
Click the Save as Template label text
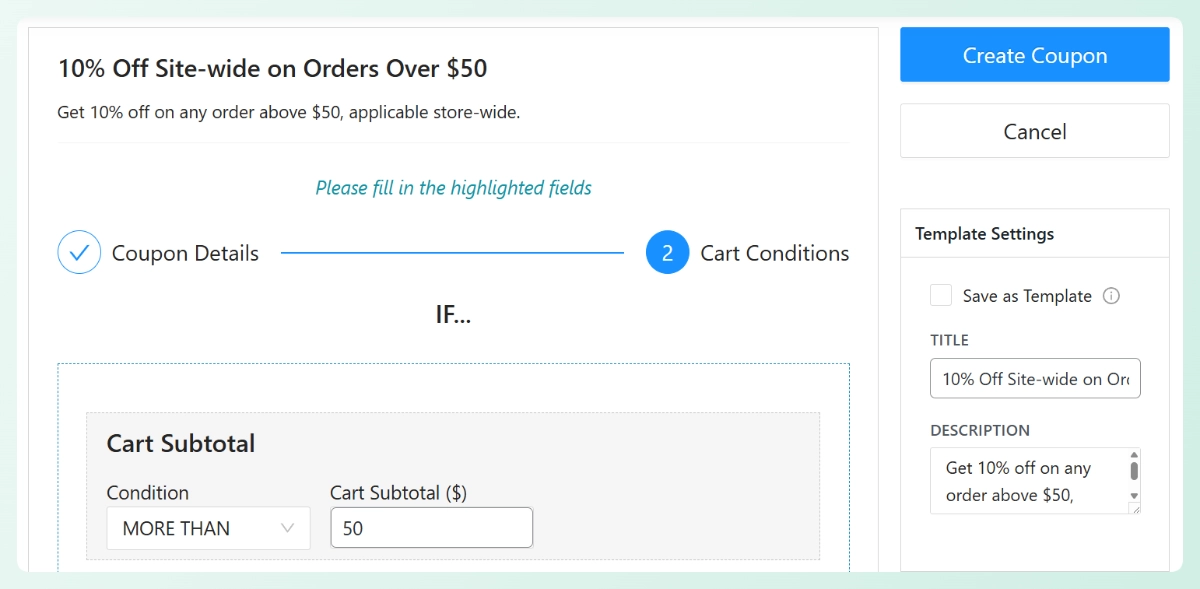[x=1027, y=296]
